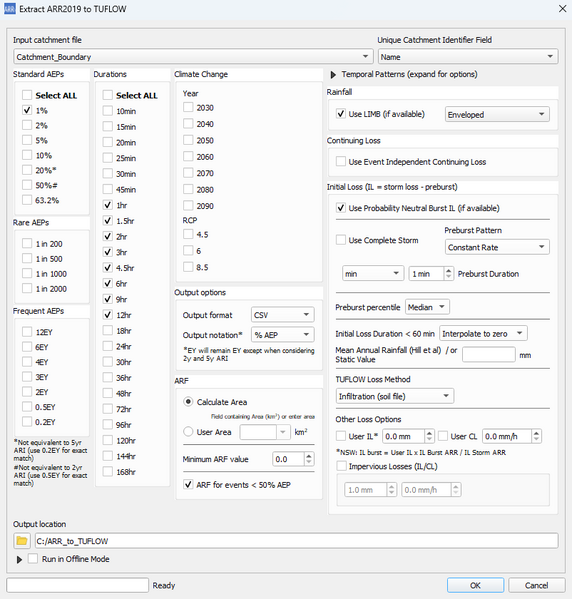Open the Input catchment file dropdown
This screenshot has width=572, height=599.
pos(193,57)
